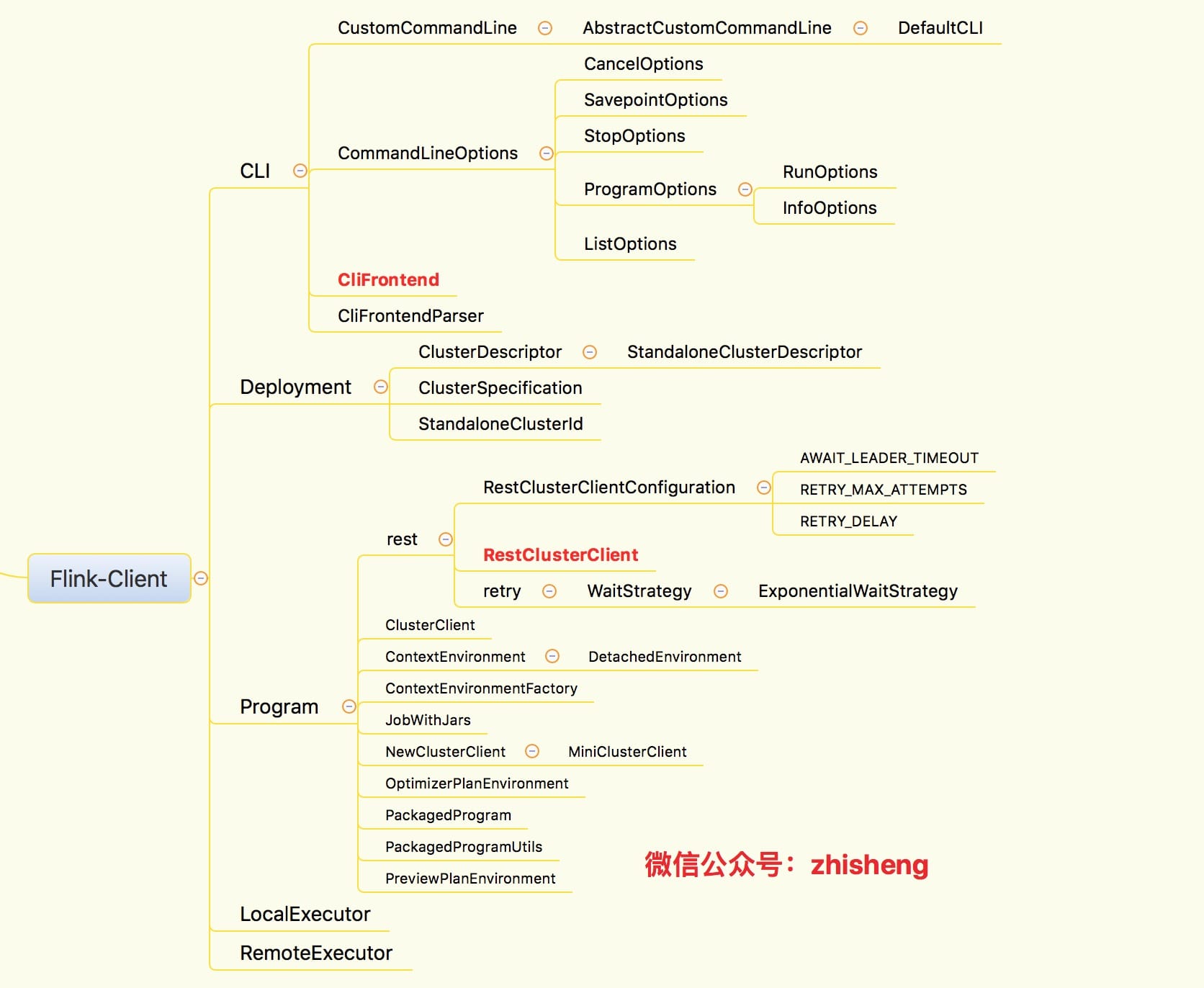
Task: Select the red CliFrontend topic
Action: (388, 280)
